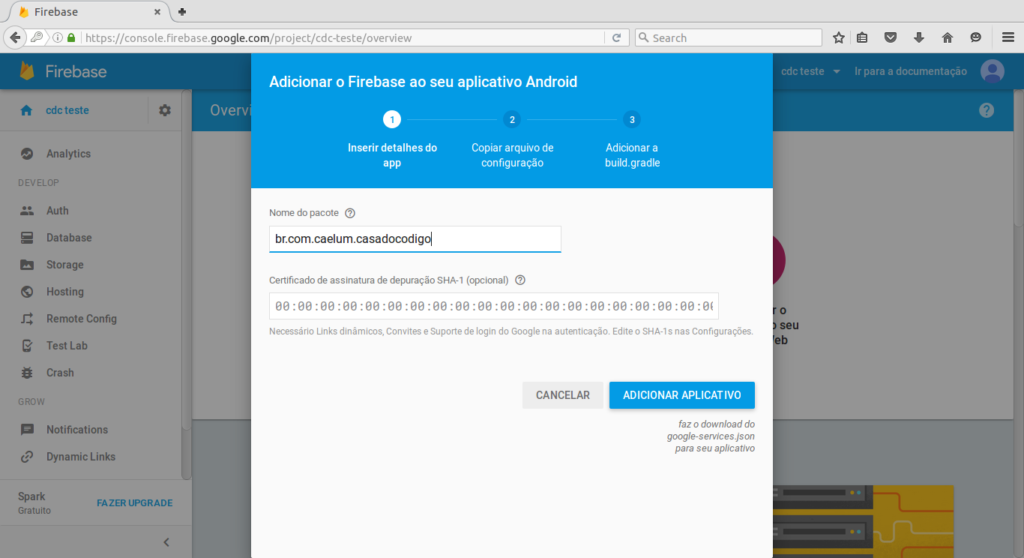
Task: Focus the Nome do pacote input field
Action: (x=415, y=239)
